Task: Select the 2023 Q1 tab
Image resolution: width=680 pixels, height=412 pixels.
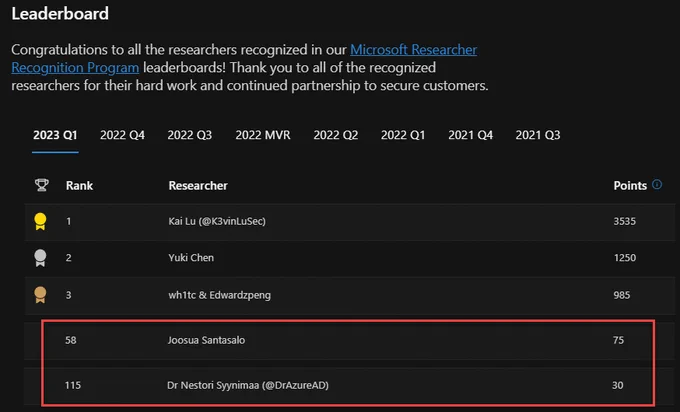Action: [55, 135]
